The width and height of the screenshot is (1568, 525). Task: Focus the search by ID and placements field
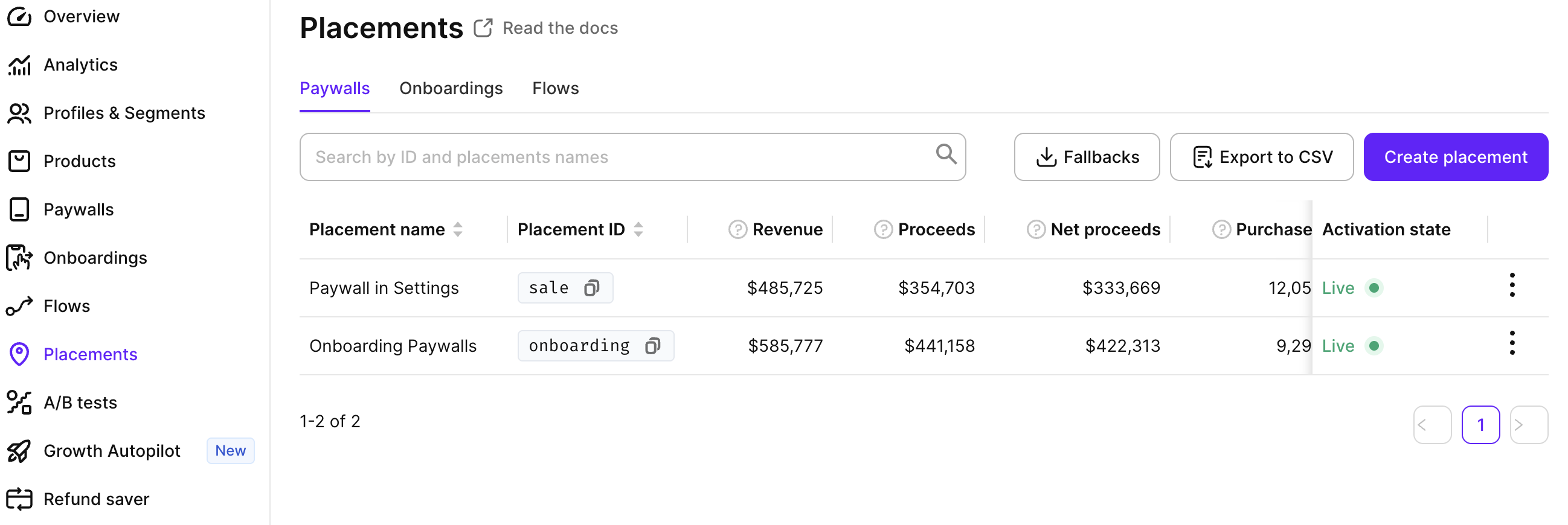click(x=632, y=157)
